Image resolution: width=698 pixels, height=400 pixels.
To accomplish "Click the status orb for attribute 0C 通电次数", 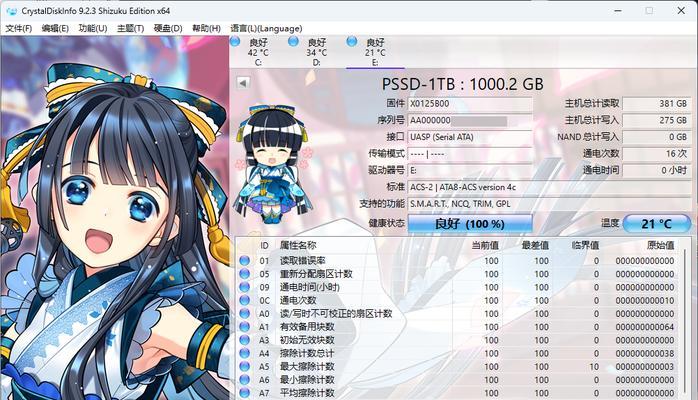I will (x=244, y=300).
